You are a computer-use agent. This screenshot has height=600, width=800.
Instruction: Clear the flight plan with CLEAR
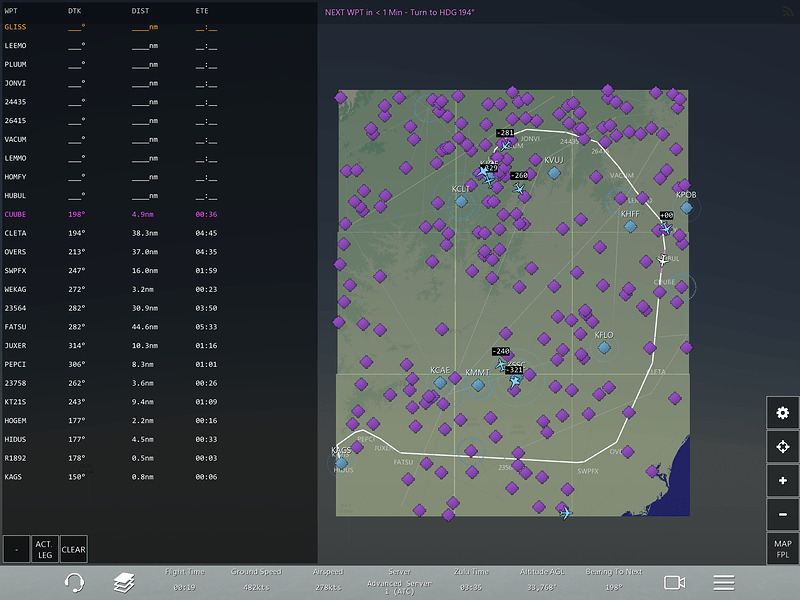(x=73, y=548)
